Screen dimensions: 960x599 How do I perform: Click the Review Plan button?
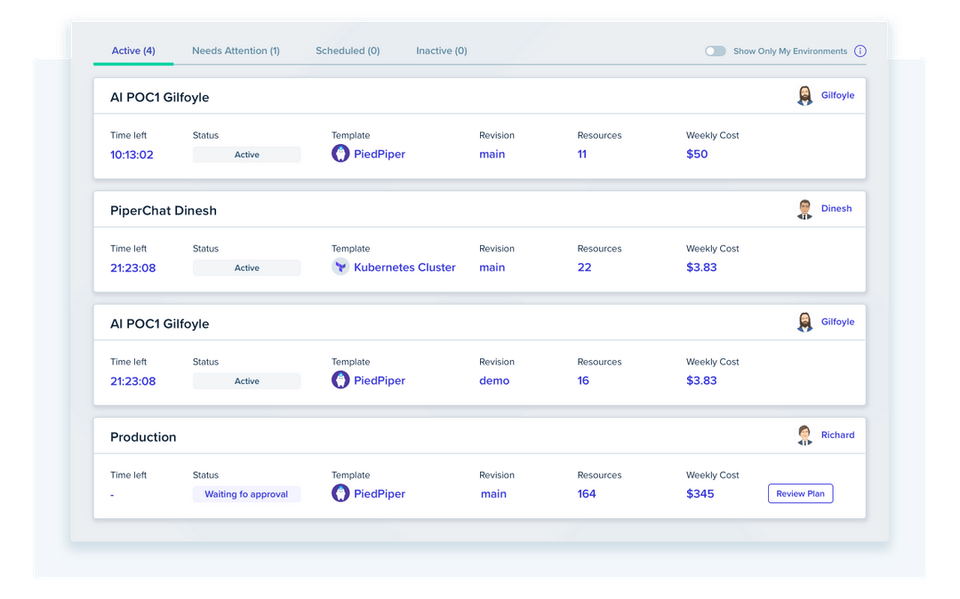800,493
